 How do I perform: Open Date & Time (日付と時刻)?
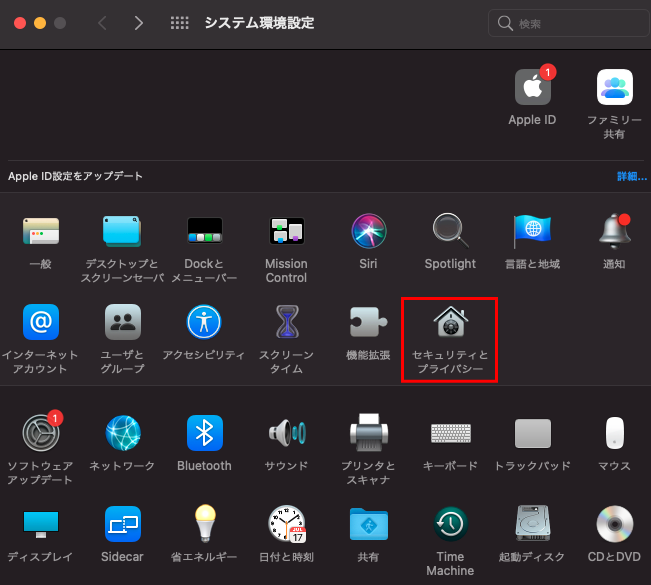pos(287,524)
